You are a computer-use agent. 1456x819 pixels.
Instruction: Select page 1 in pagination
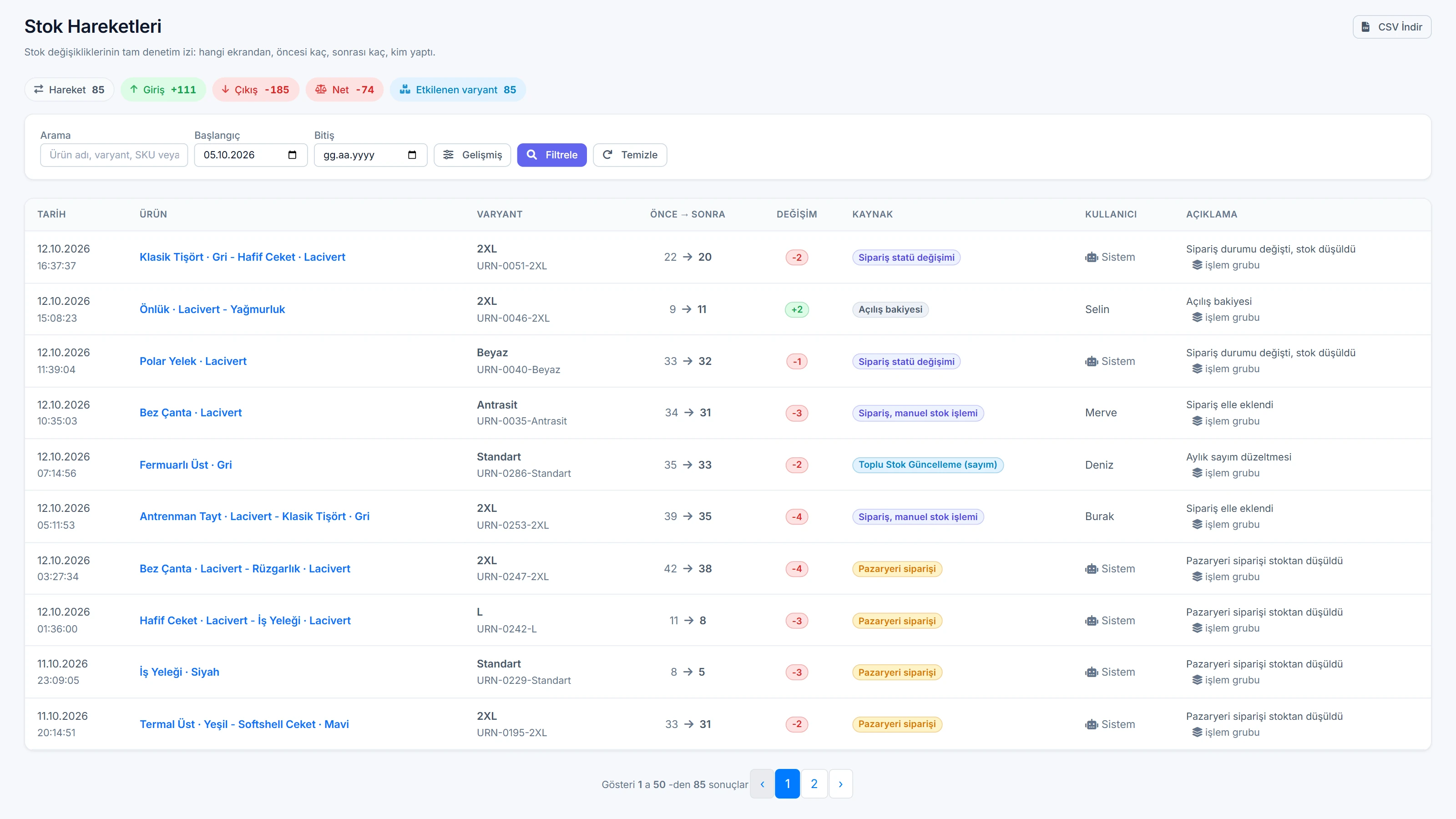coord(787,784)
